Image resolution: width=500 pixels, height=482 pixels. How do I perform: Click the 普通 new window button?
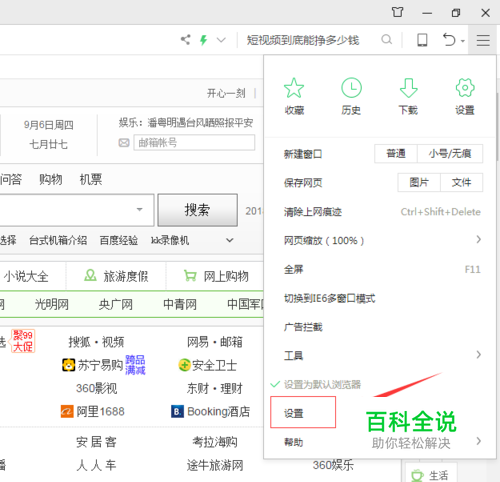396,153
